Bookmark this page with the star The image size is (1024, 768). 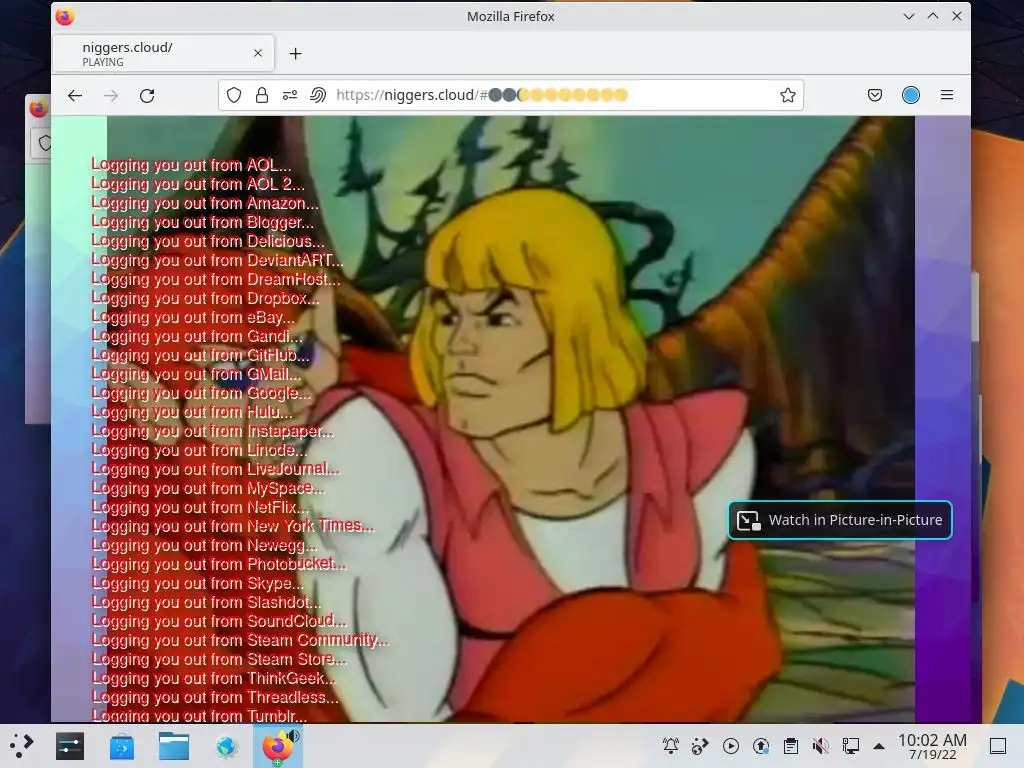pyautogui.click(x=788, y=95)
